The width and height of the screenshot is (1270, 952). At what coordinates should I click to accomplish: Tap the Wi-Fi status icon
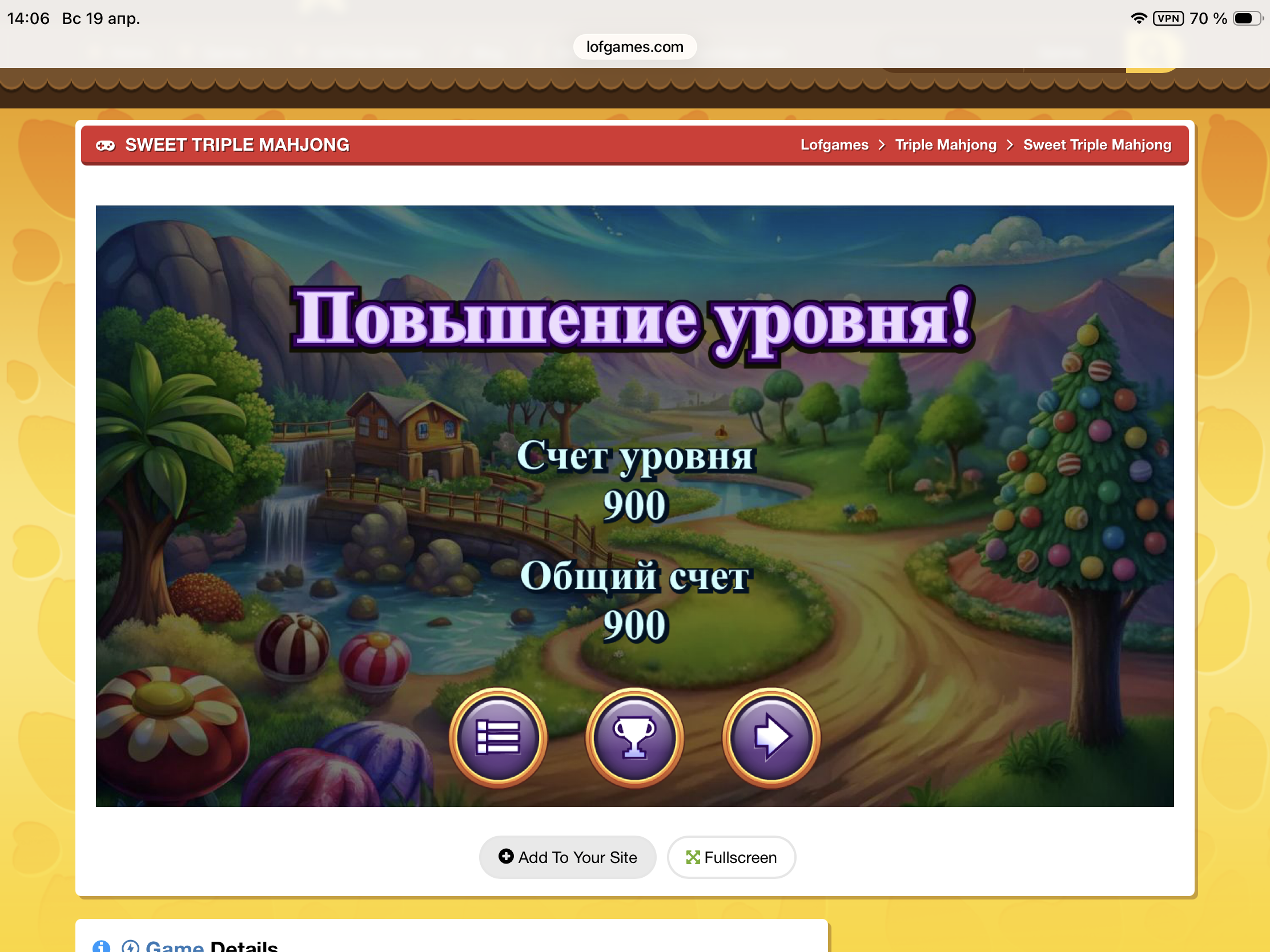(x=1139, y=18)
